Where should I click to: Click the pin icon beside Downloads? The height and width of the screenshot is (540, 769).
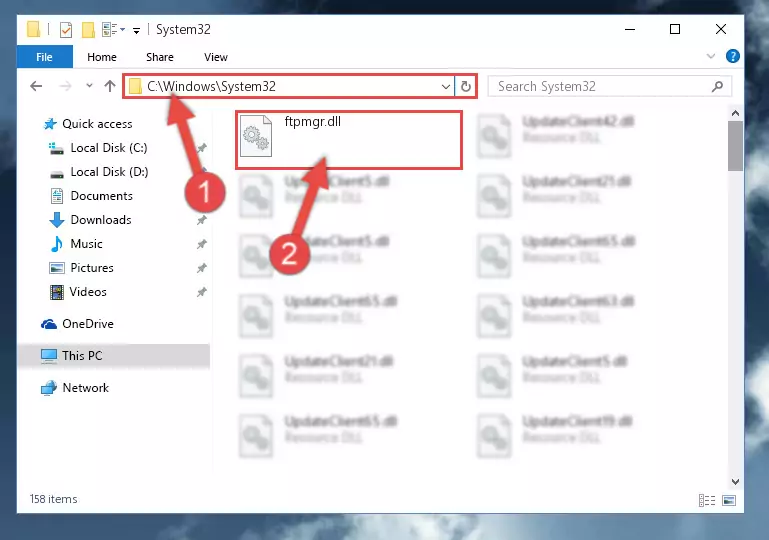[202, 220]
